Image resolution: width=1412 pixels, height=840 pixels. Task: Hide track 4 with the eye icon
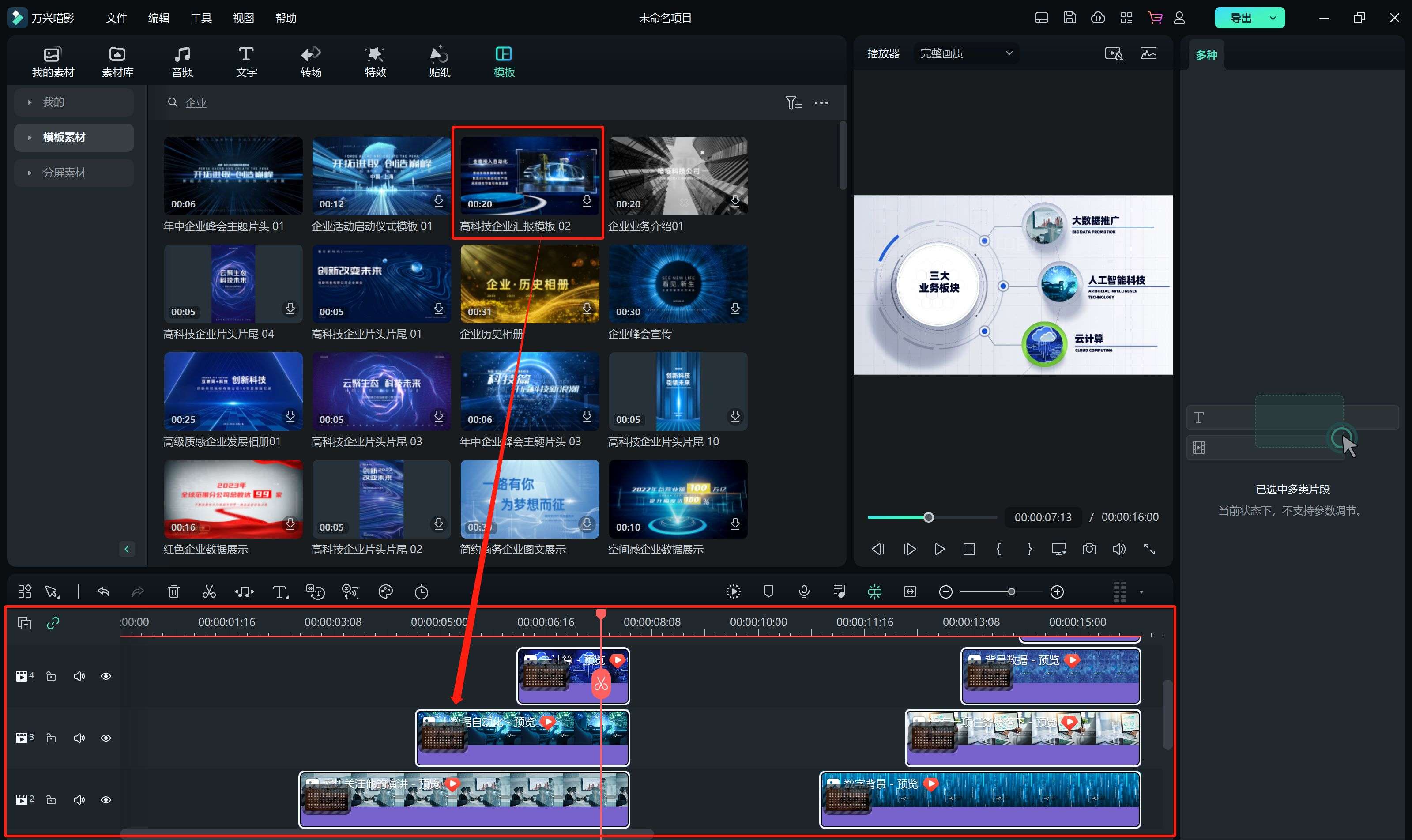click(x=106, y=676)
